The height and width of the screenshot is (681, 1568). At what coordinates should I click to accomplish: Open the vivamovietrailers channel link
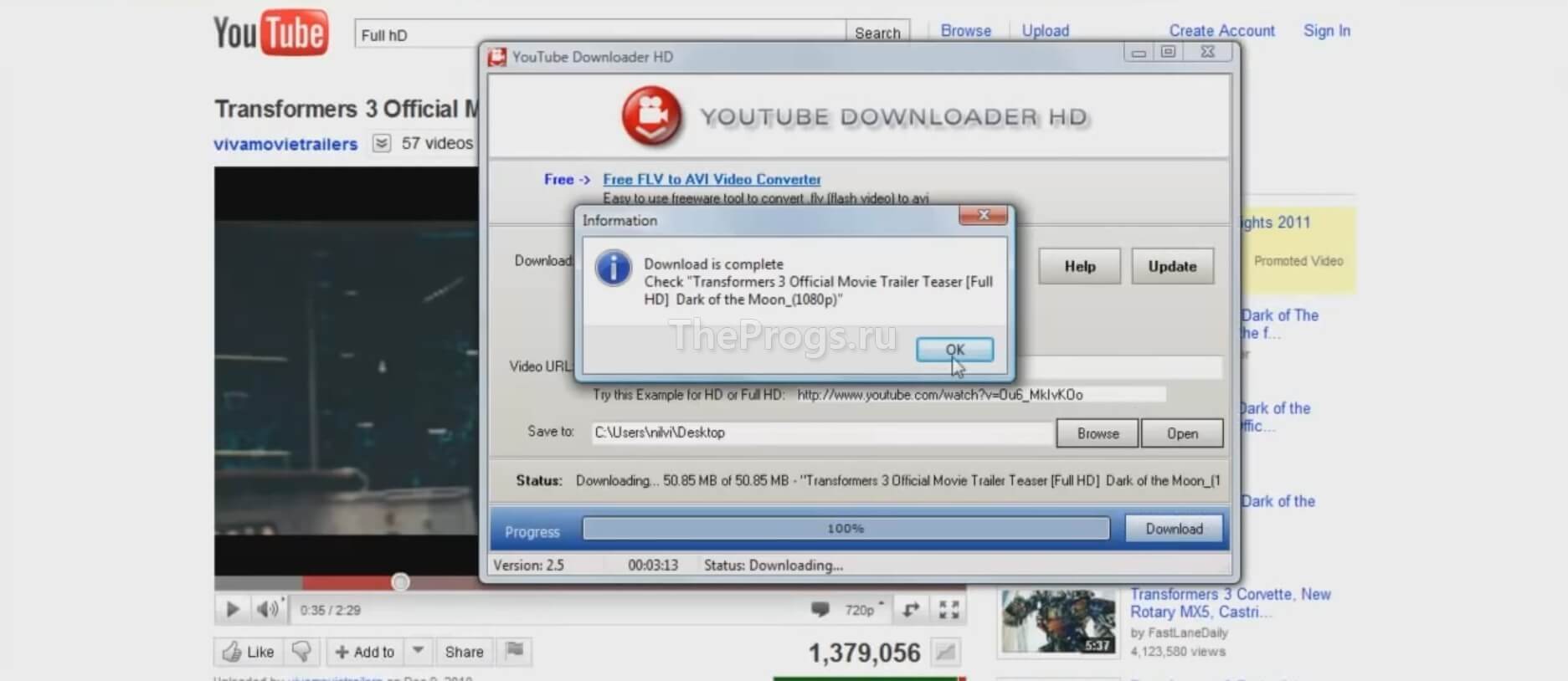(x=285, y=144)
